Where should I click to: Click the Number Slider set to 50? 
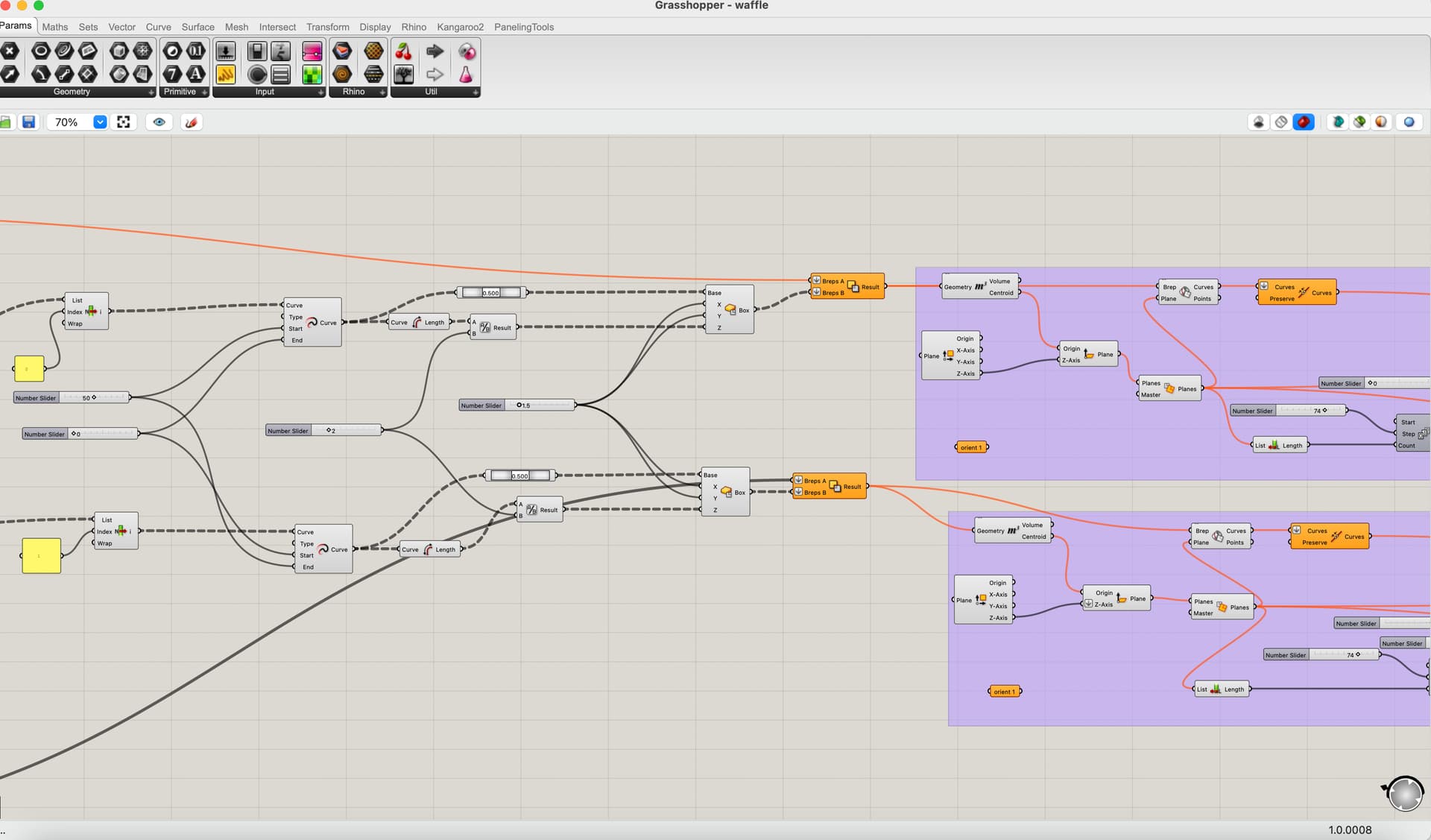coord(72,398)
